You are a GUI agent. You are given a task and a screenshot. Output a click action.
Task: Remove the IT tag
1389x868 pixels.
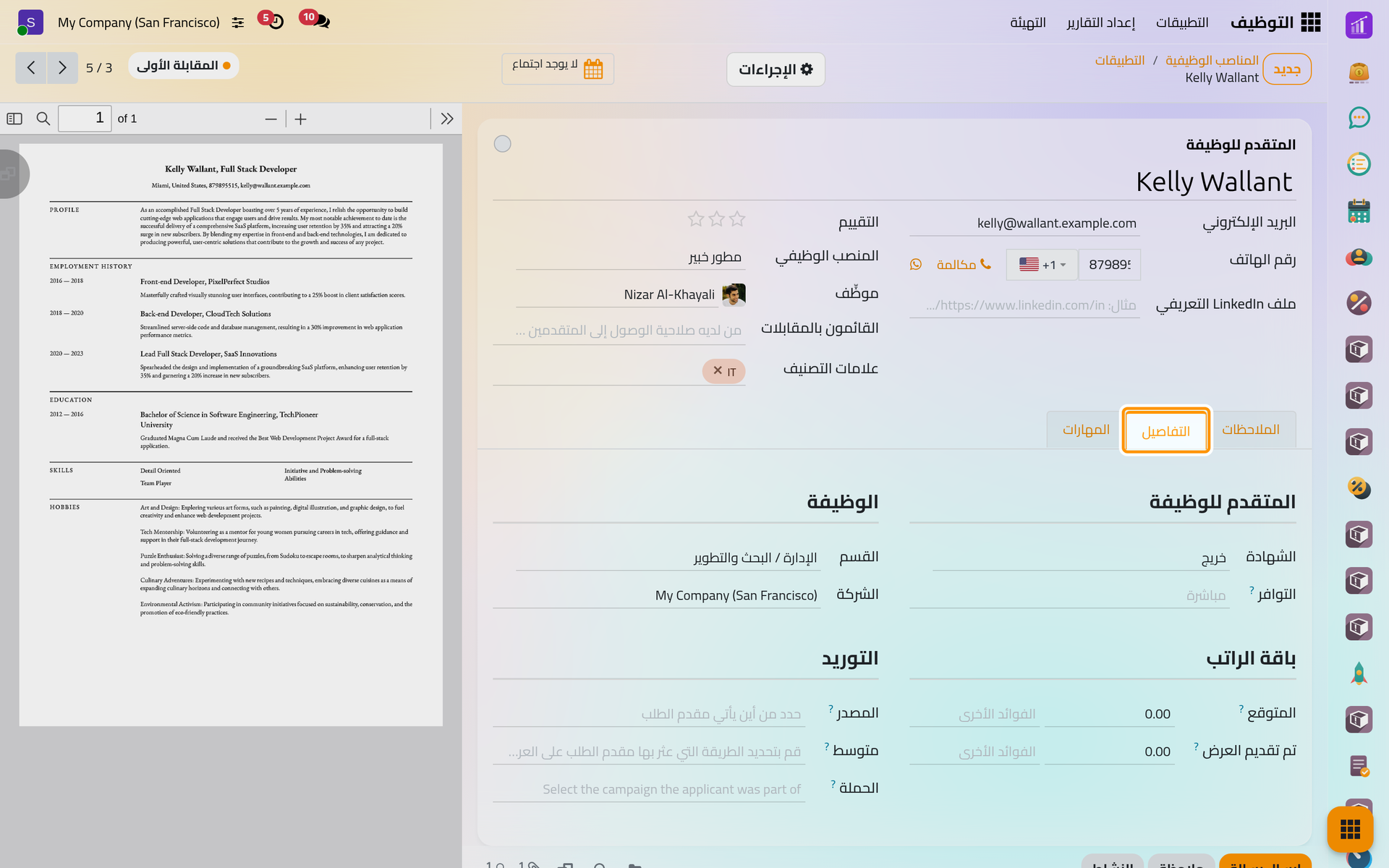[718, 370]
